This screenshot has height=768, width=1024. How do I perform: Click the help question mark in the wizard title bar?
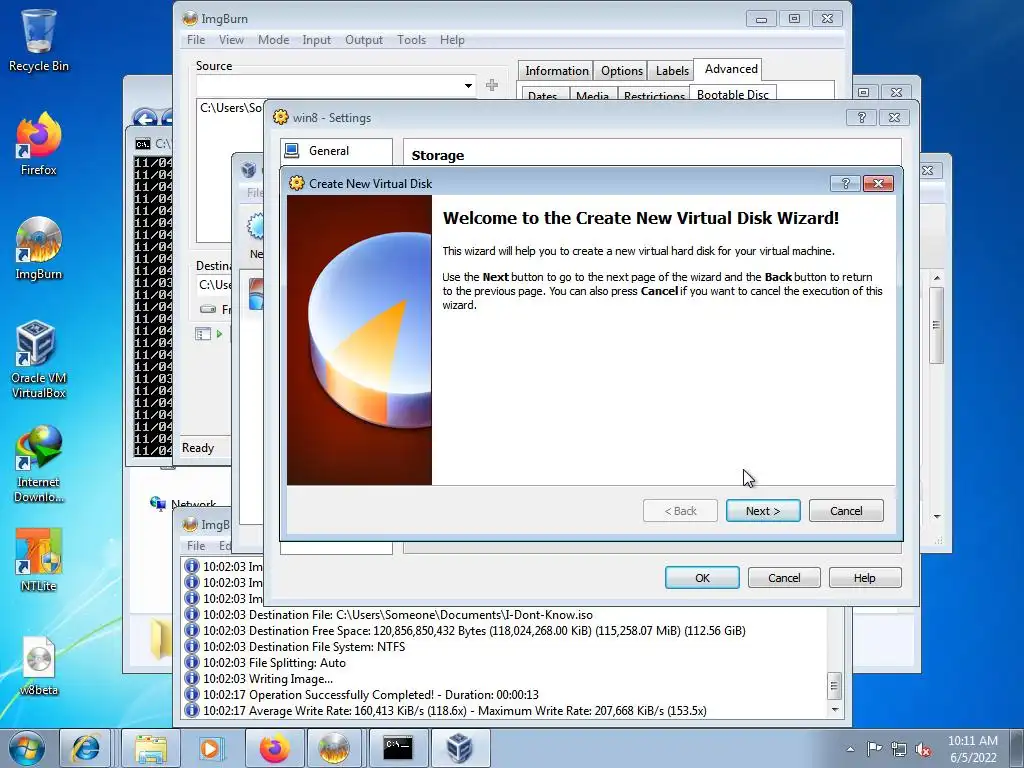845,184
